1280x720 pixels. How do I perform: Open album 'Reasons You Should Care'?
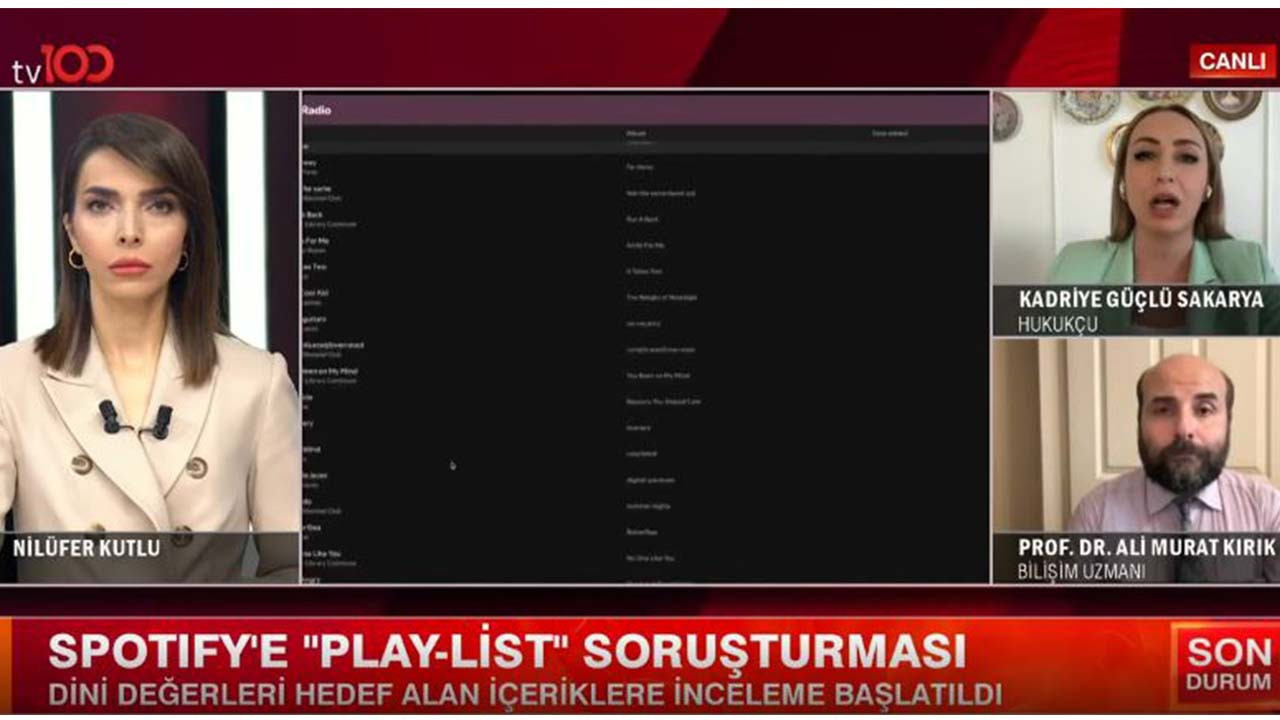tap(663, 401)
